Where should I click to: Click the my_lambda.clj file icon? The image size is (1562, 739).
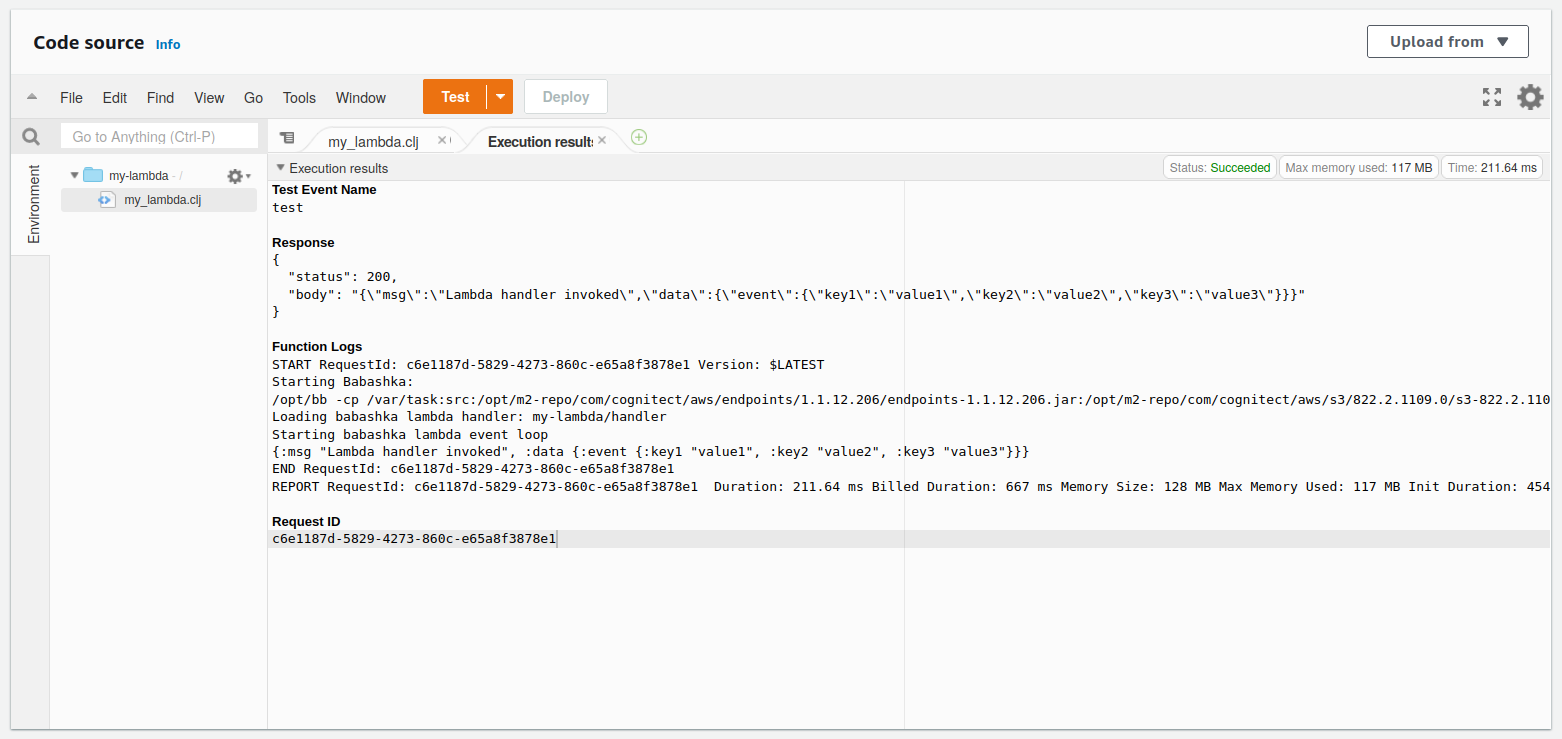tap(106, 200)
